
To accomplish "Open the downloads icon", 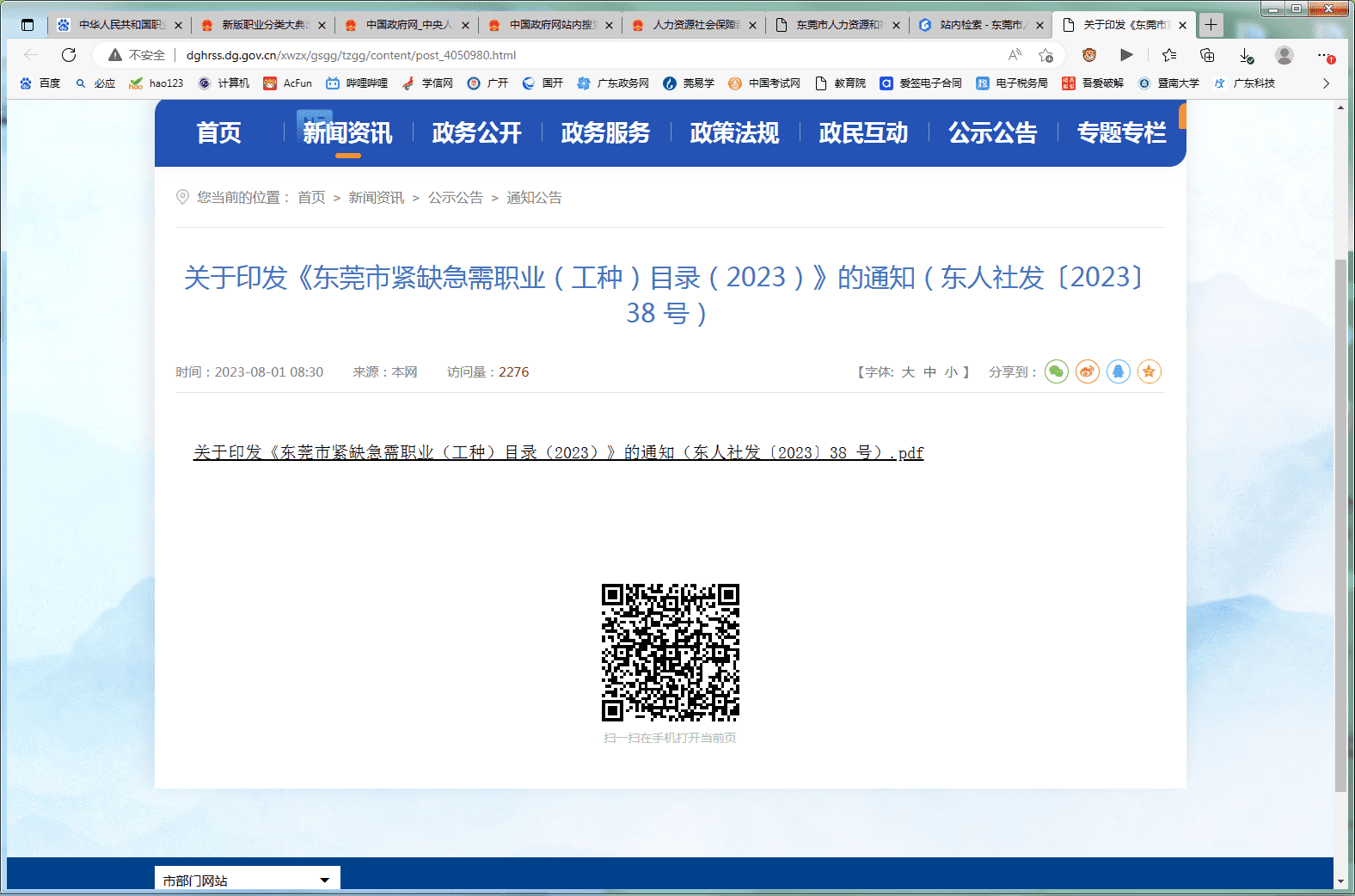I will [x=1246, y=55].
